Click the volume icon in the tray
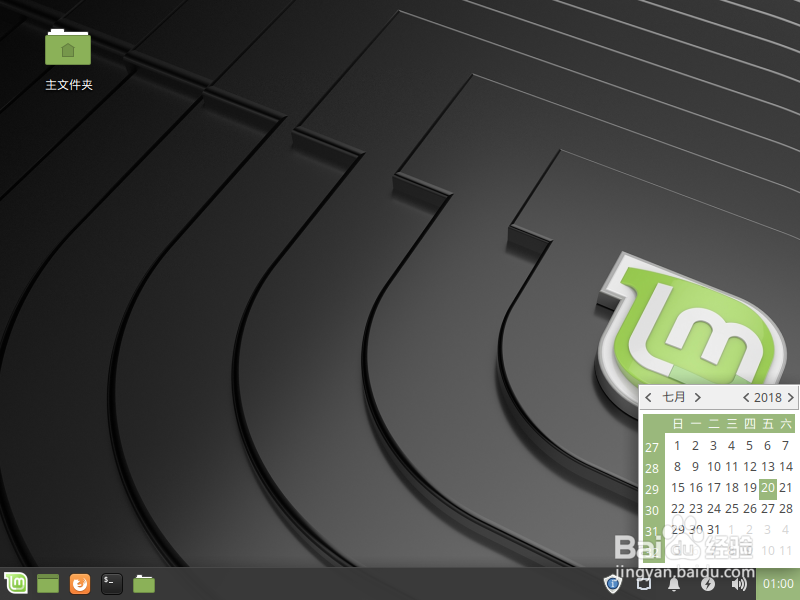Viewport: 800px width, 600px height. tap(739, 583)
